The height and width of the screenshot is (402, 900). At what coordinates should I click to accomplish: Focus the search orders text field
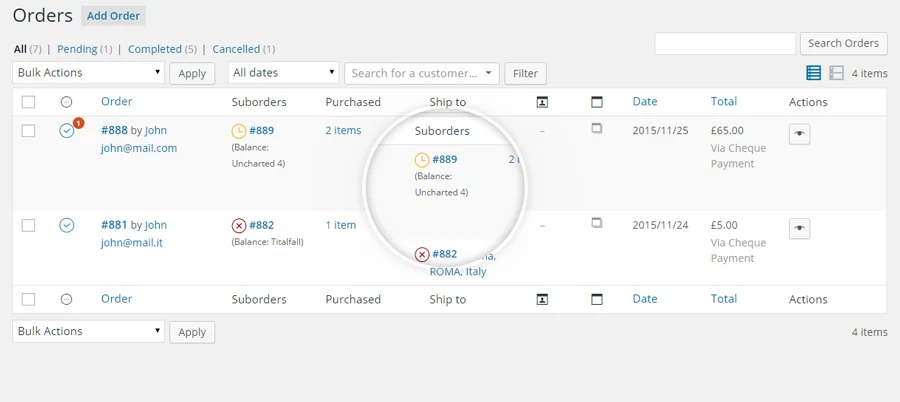click(x=725, y=44)
